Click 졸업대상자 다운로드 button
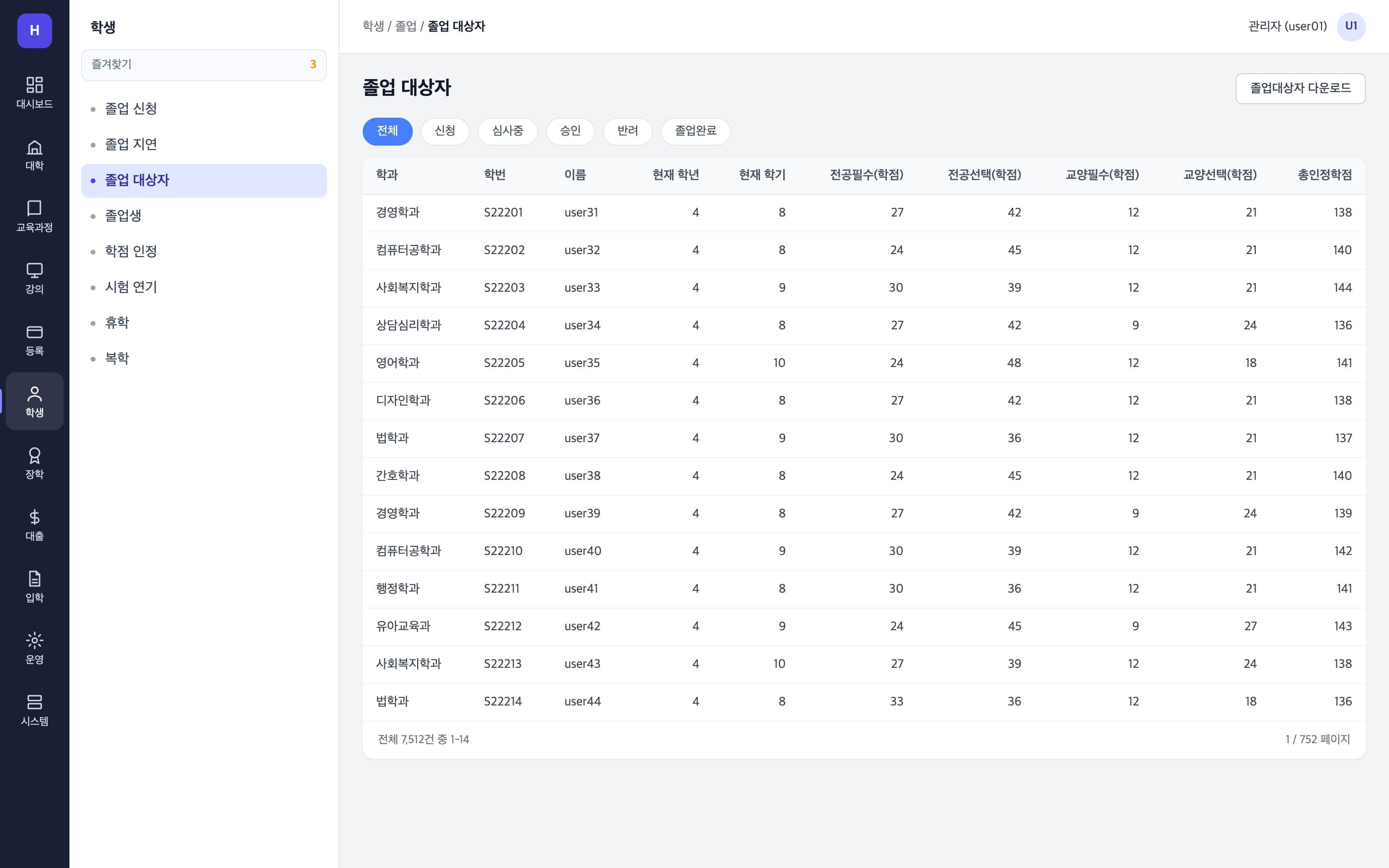Viewport: 1389px width, 868px height. pos(1300,88)
